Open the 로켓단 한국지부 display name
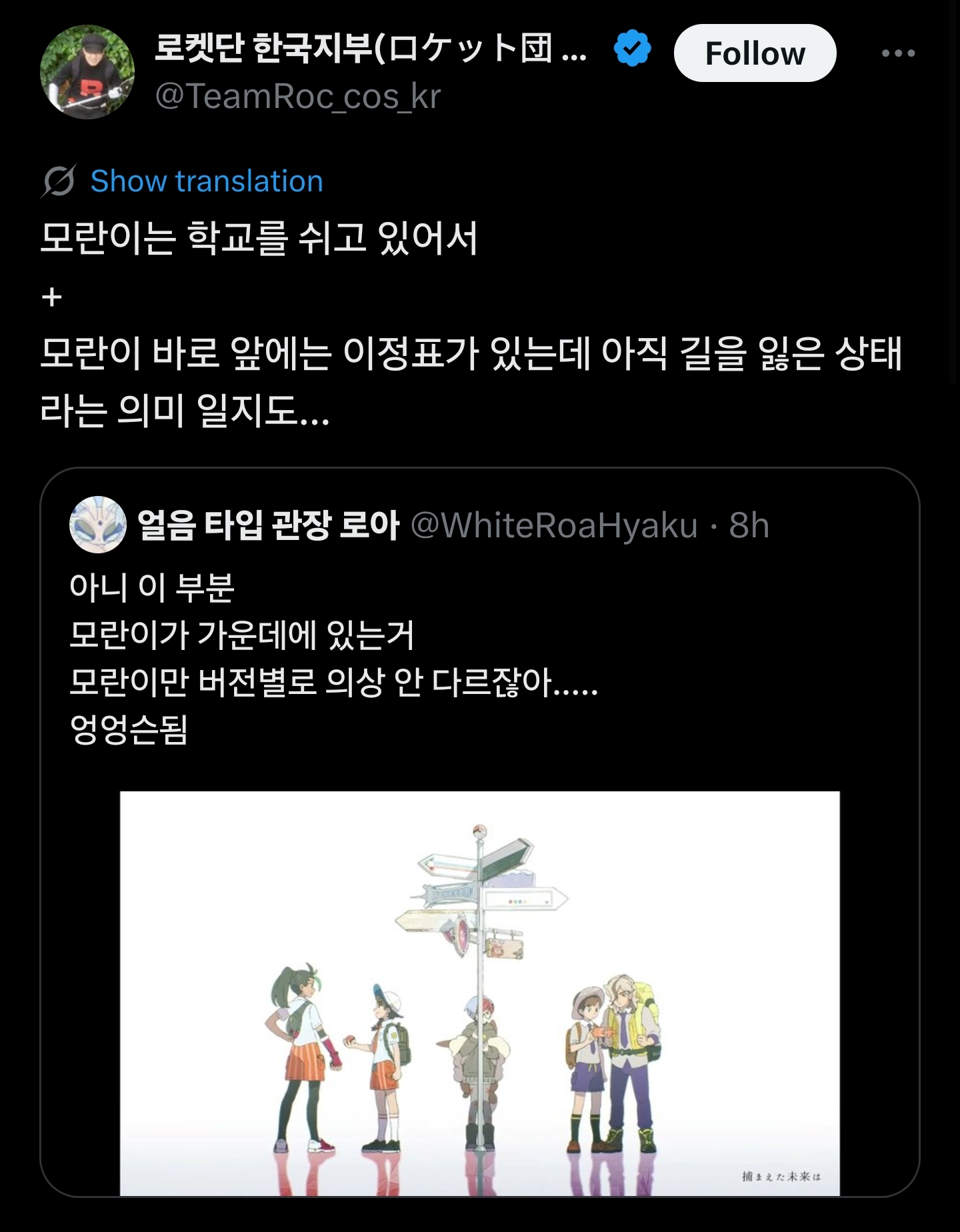This screenshot has height=1232, width=960. [371, 49]
